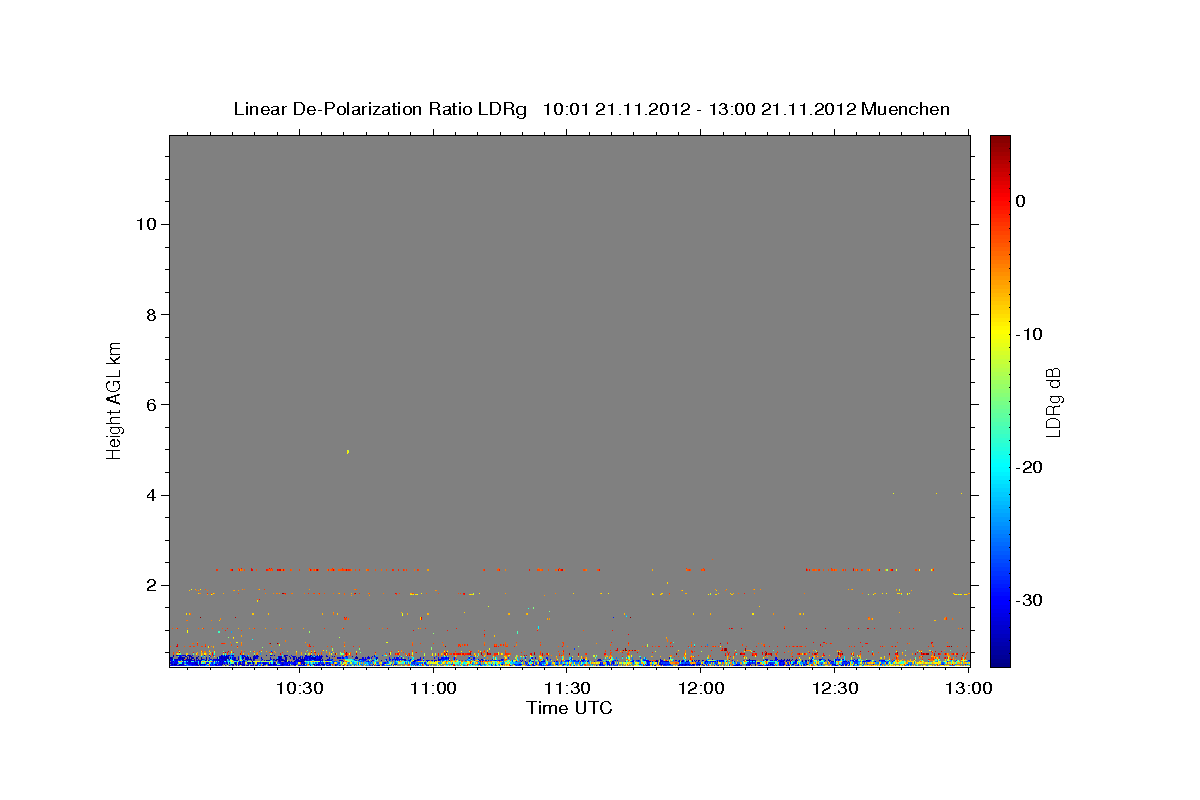Click the 'LDRg dB' colorbar label

click(1052, 401)
